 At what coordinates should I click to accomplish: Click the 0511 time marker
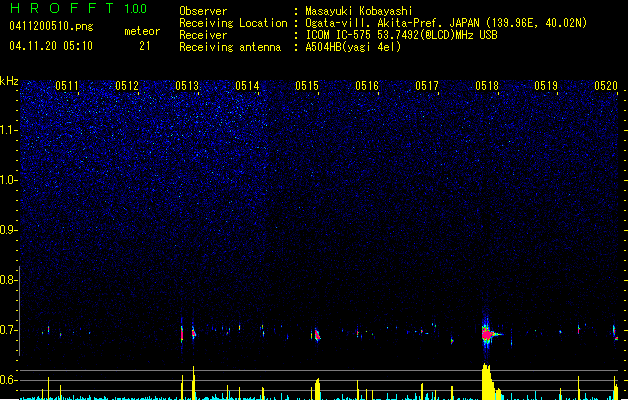67,86
